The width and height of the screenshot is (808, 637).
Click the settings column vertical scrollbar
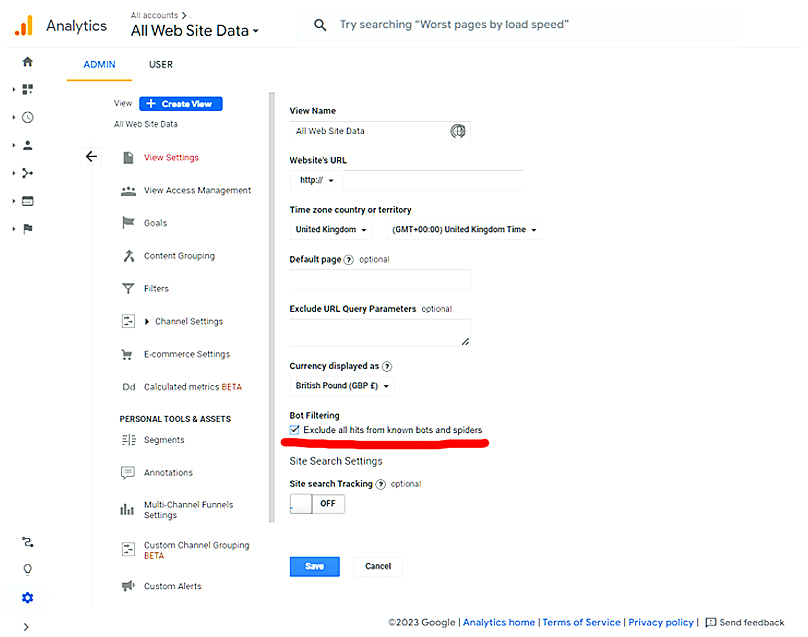coord(272,307)
